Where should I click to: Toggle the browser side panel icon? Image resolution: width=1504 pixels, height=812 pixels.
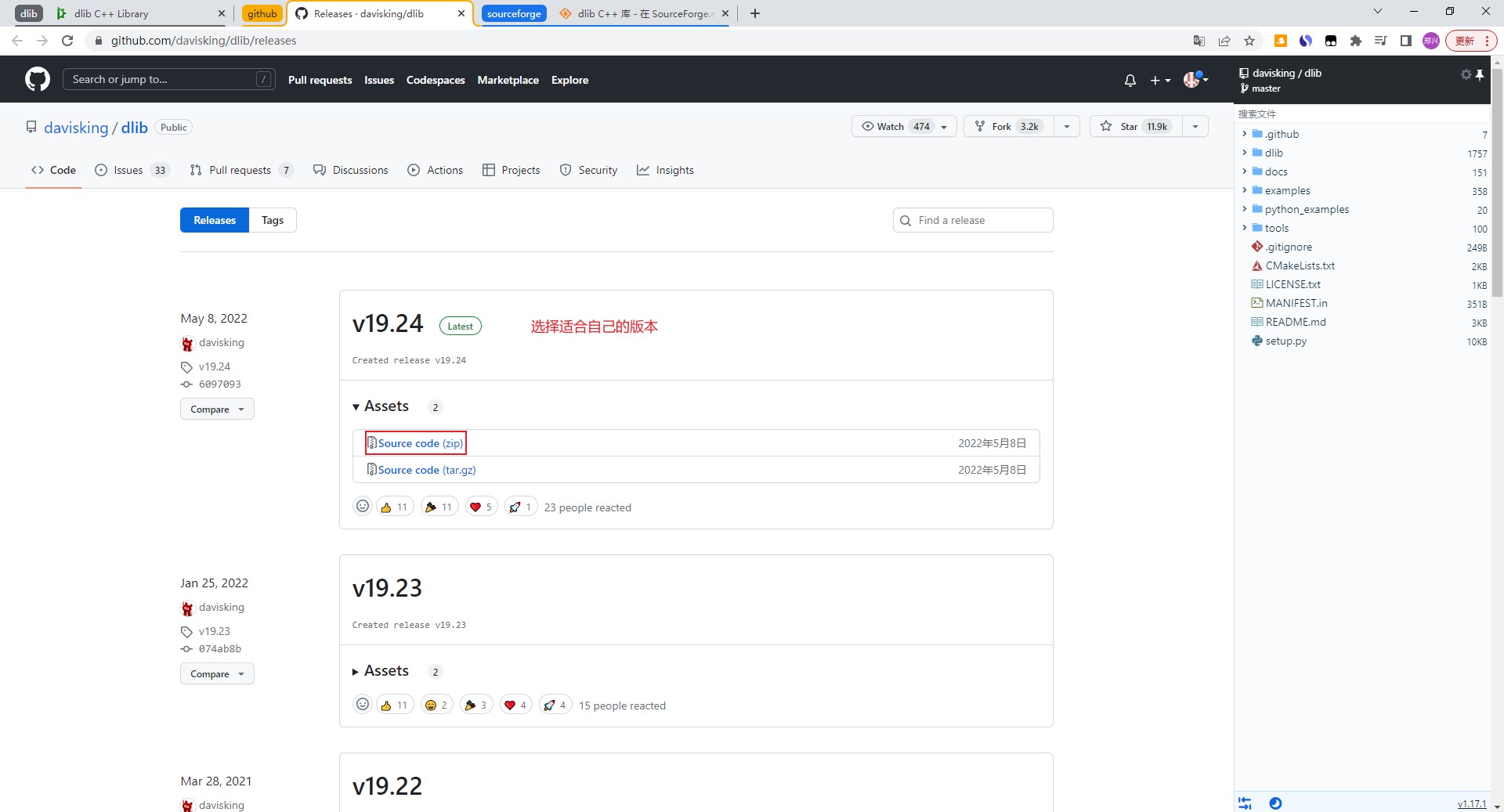coord(1406,41)
